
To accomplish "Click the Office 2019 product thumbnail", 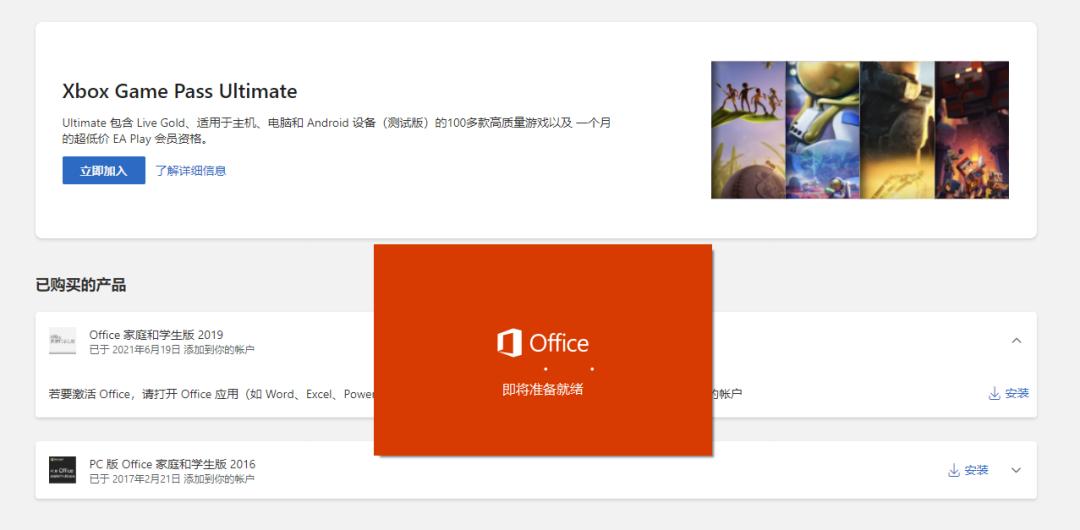I will coord(62,341).
